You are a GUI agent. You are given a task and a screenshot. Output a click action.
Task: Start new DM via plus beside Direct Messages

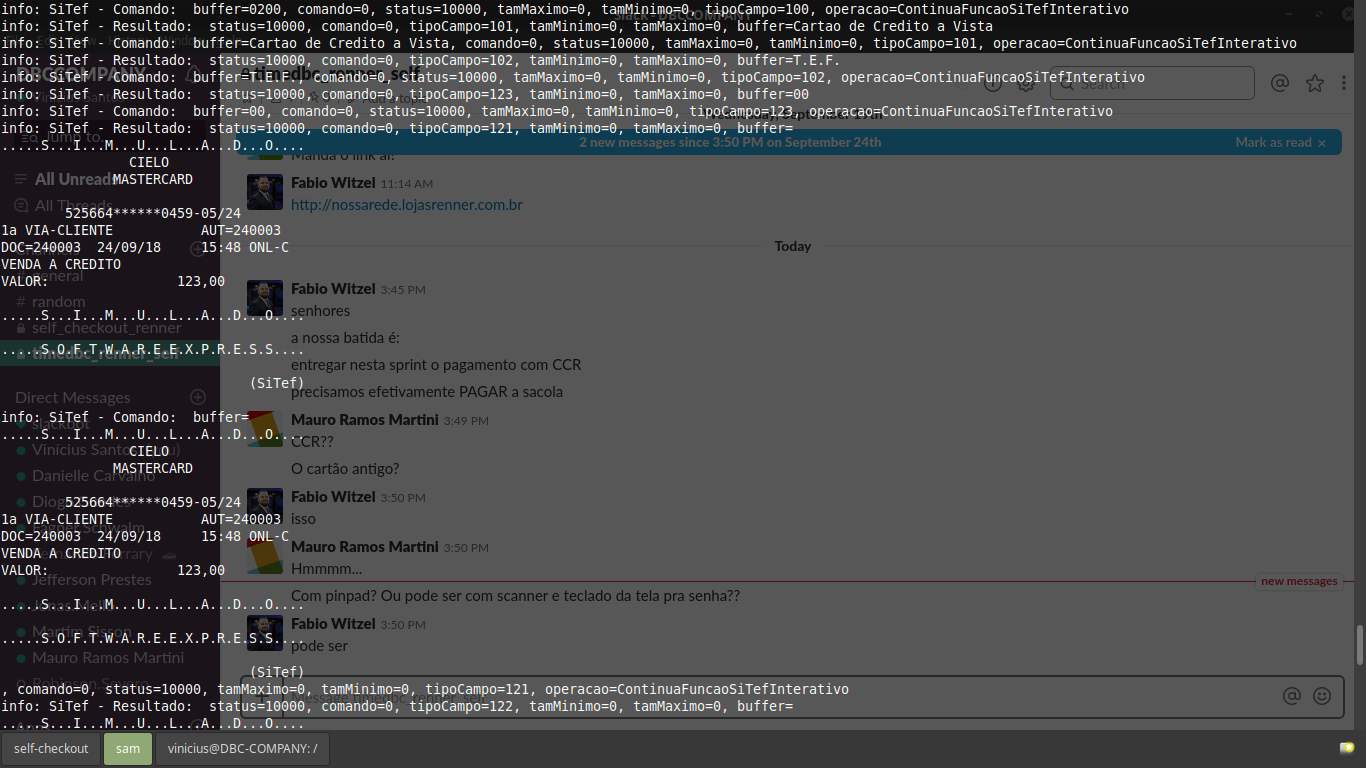198,397
